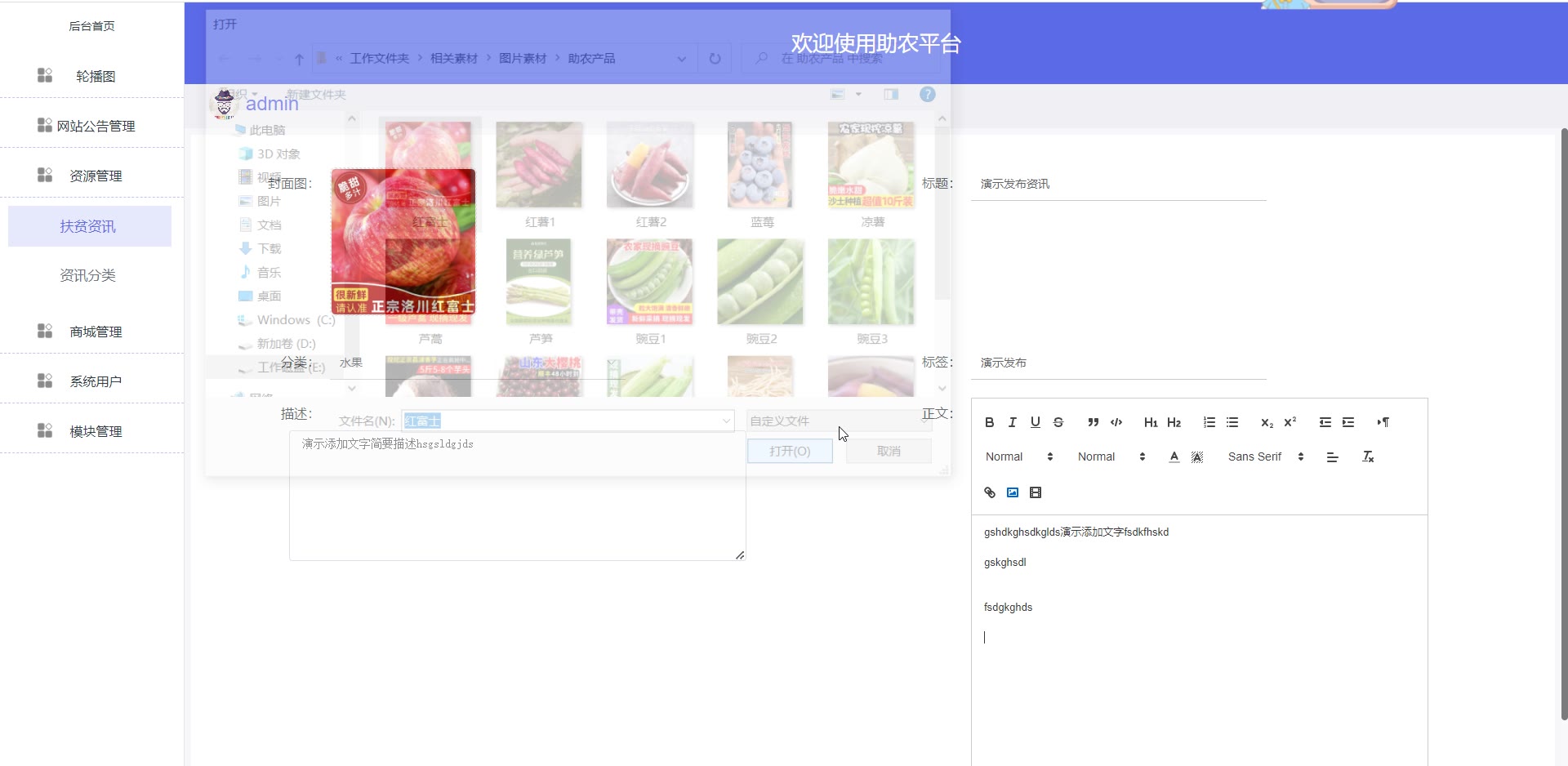Image resolution: width=1568 pixels, height=766 pixels.
Task: Pick the text background color in the editor
Action: 1197,456
